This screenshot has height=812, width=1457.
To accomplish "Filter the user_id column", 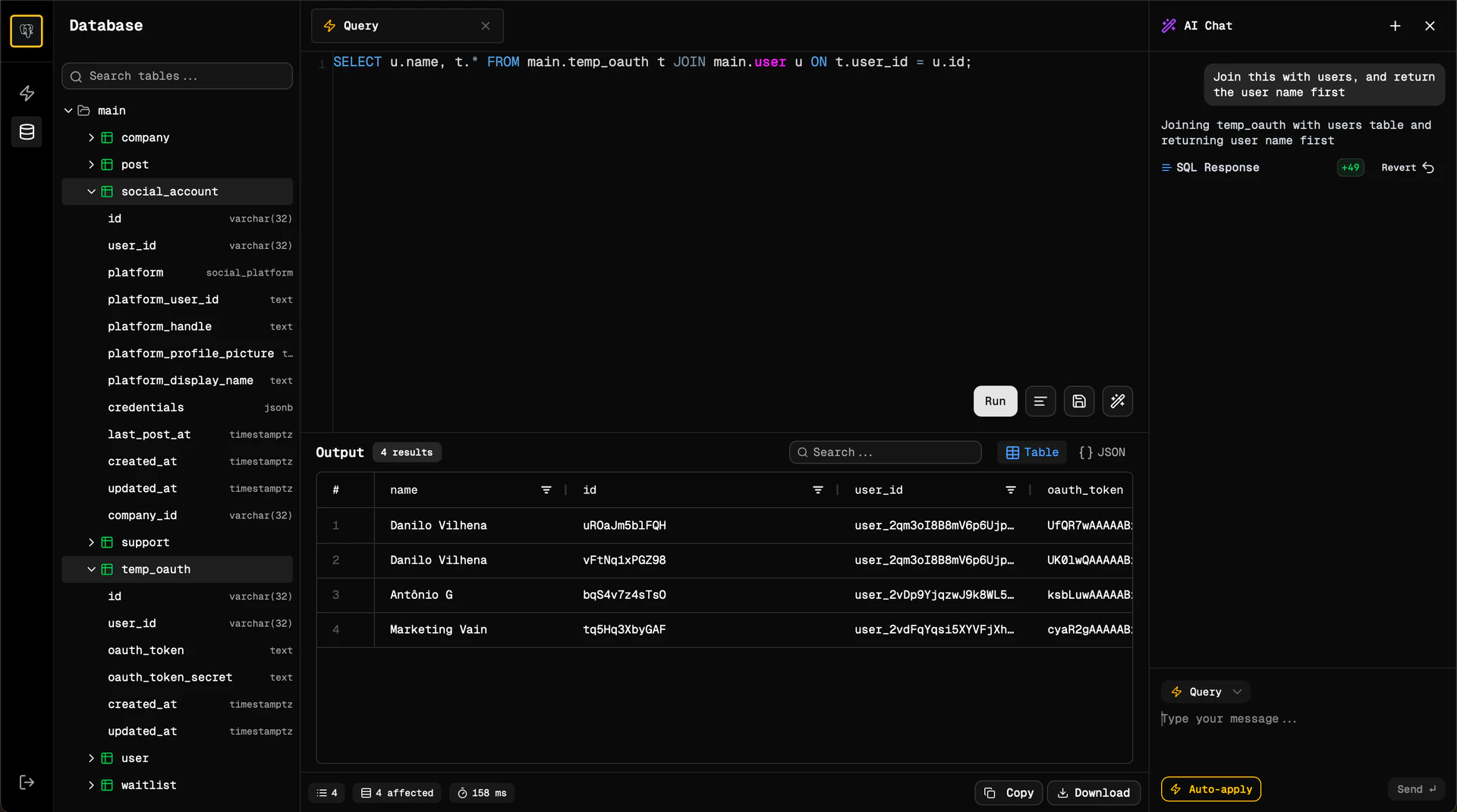I will [1010, 490].
